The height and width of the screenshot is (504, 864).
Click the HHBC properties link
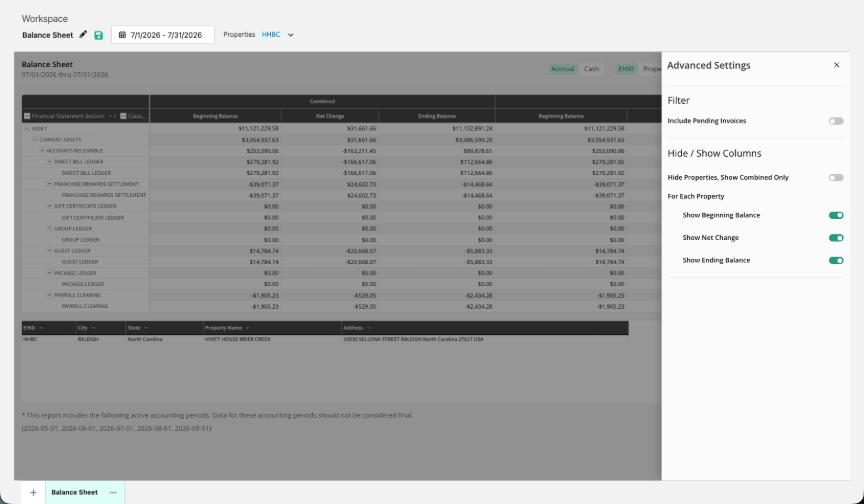(x=271, y=35)
